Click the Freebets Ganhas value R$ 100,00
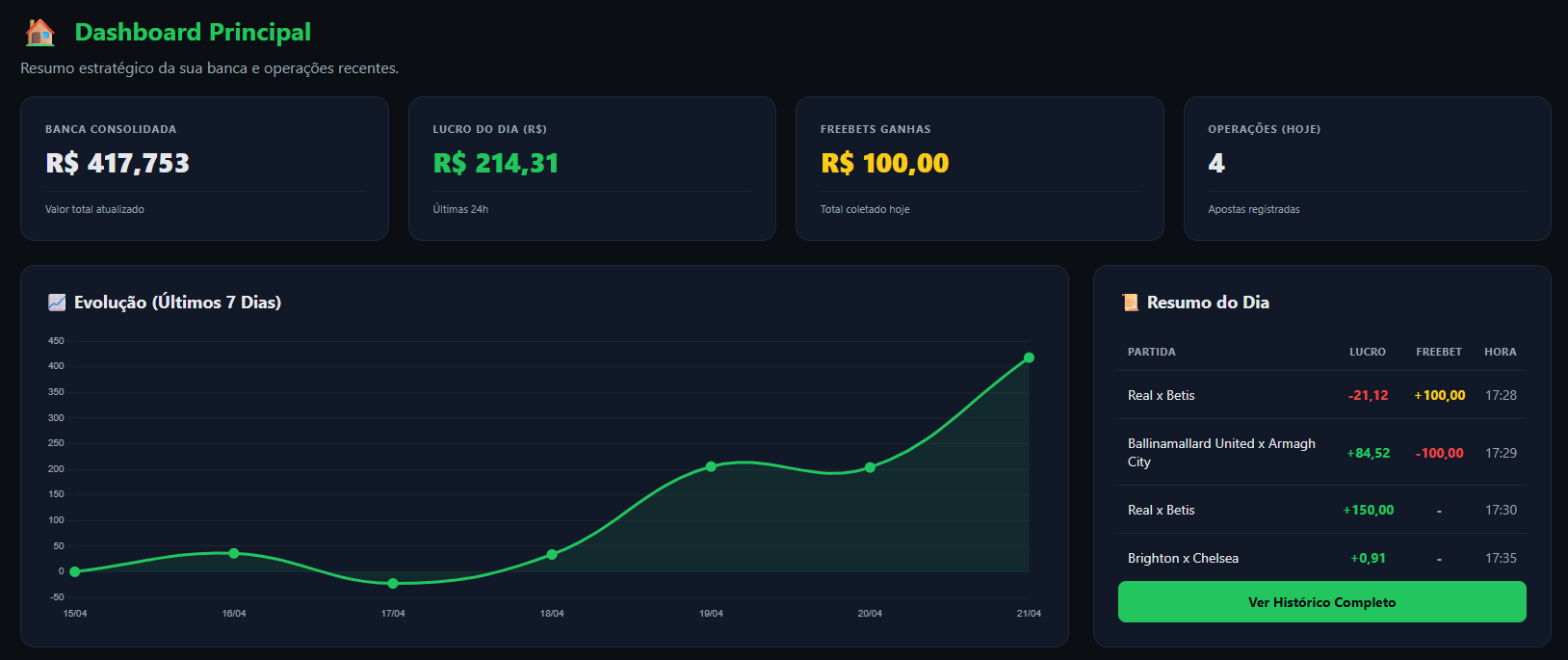The height and width of the screenshot is (660, 1568). tap(885, 163)
